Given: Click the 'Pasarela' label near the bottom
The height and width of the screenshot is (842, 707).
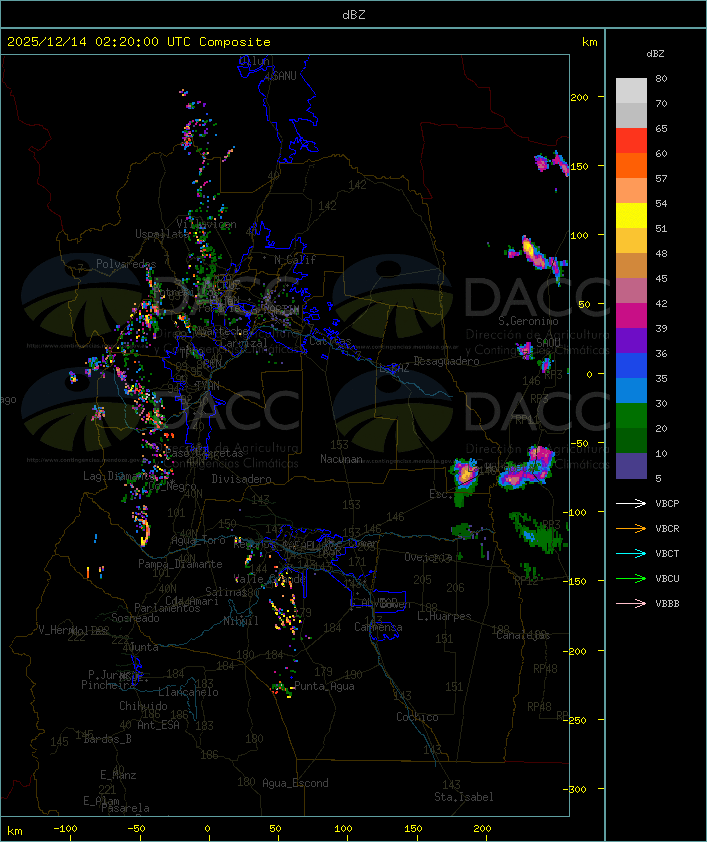Looking at the screenshot, I should click(x=125, y=808).
